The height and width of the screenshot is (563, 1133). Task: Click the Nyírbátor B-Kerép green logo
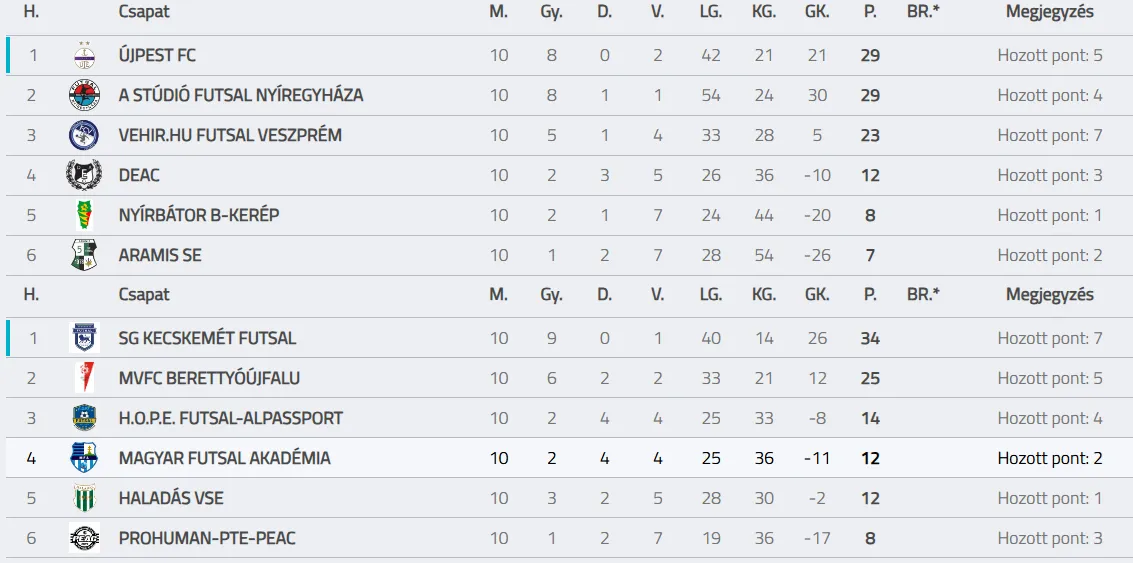pos(85,215)
